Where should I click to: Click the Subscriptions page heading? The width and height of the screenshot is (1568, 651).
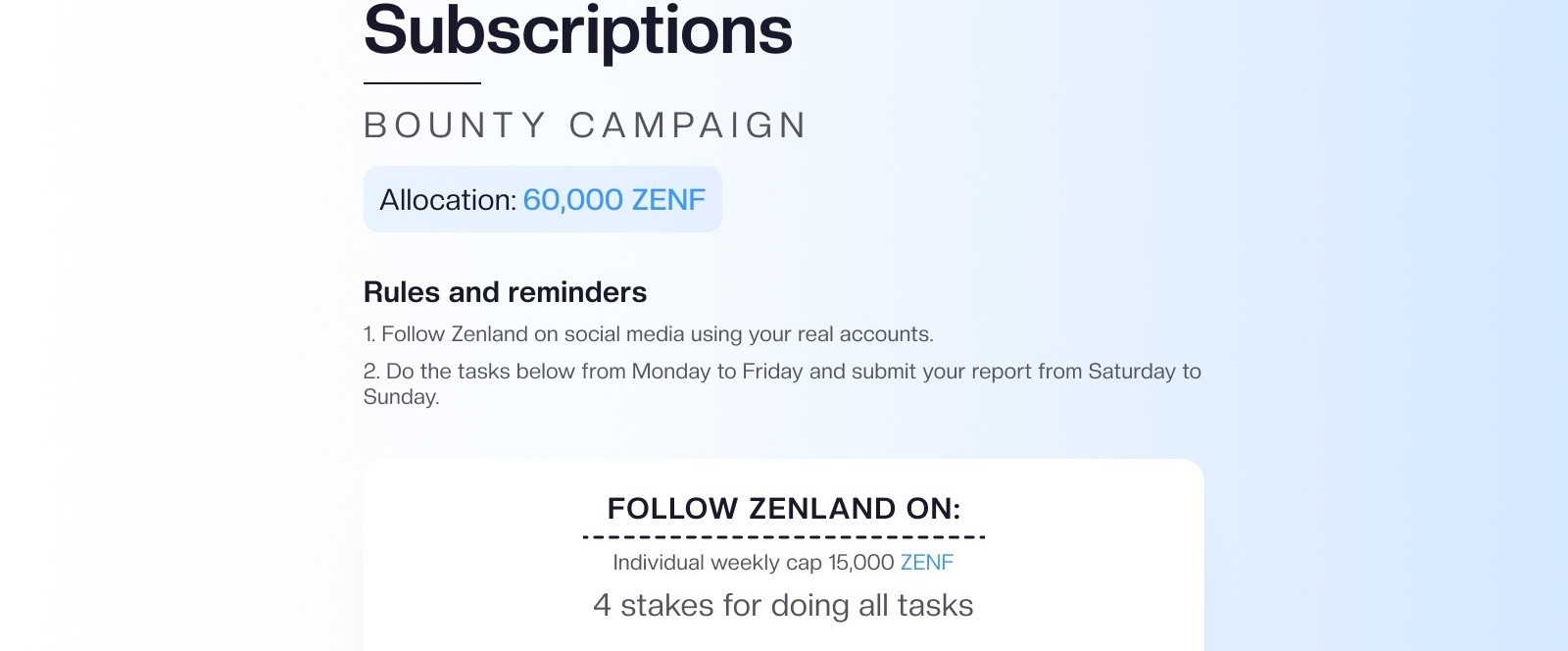[x=577, y=31]
